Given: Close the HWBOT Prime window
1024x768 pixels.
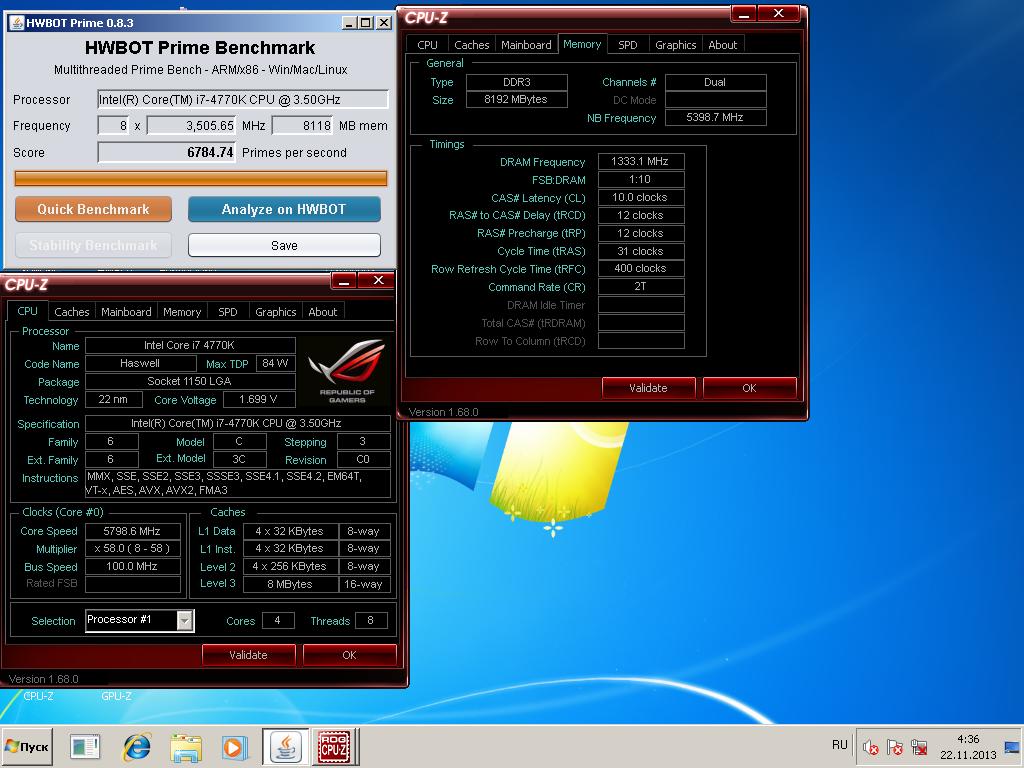Looking at the screenshot, I should [384, 23].
